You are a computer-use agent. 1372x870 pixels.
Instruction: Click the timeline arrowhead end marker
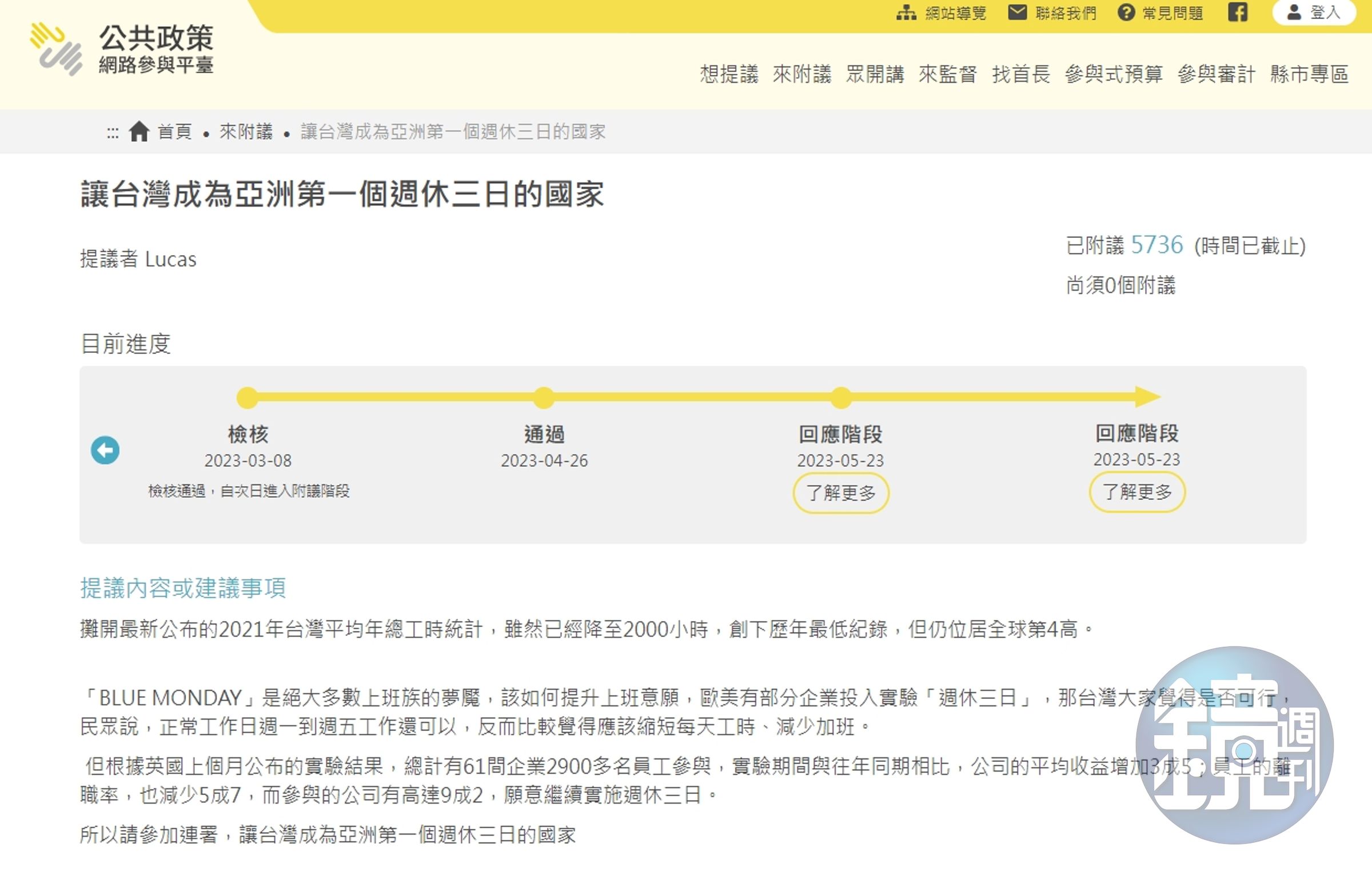click(x=1148, y=396)
